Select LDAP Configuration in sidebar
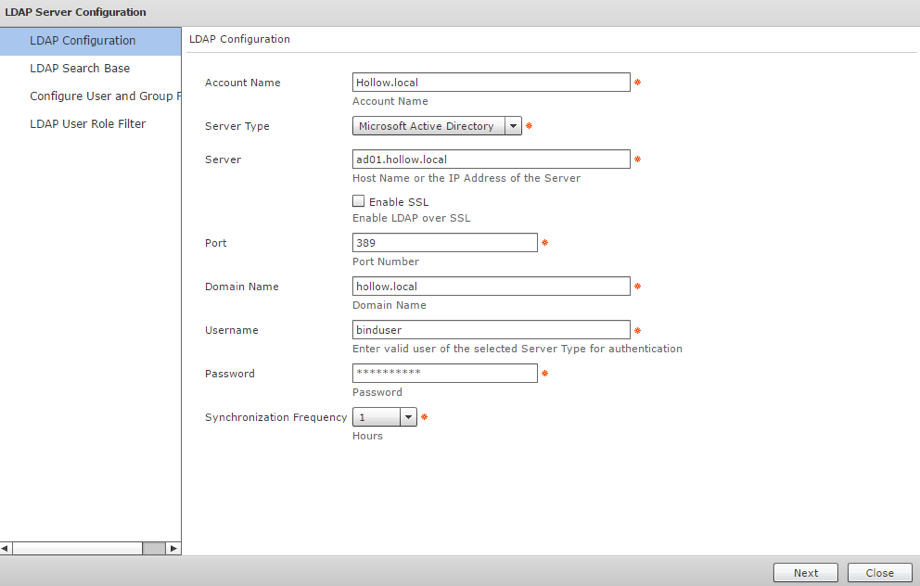 click(83, 41)
